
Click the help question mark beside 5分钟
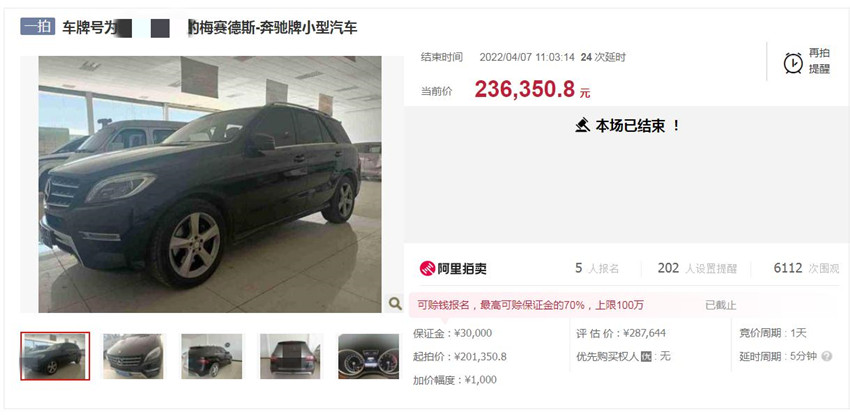click(826, 356)
